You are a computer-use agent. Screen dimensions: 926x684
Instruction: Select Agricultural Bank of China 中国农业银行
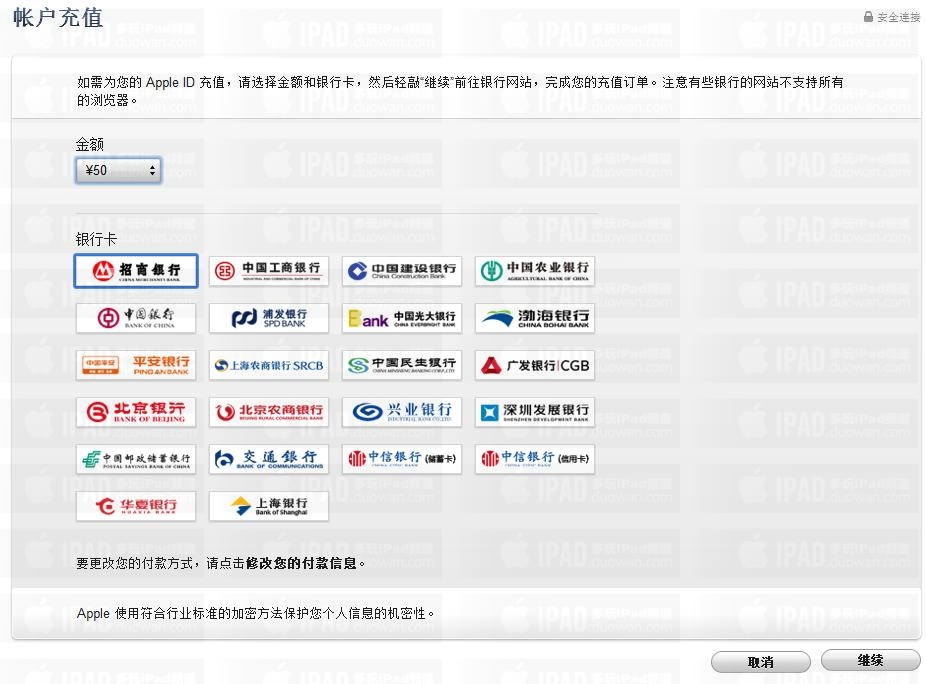pos(534,271)
